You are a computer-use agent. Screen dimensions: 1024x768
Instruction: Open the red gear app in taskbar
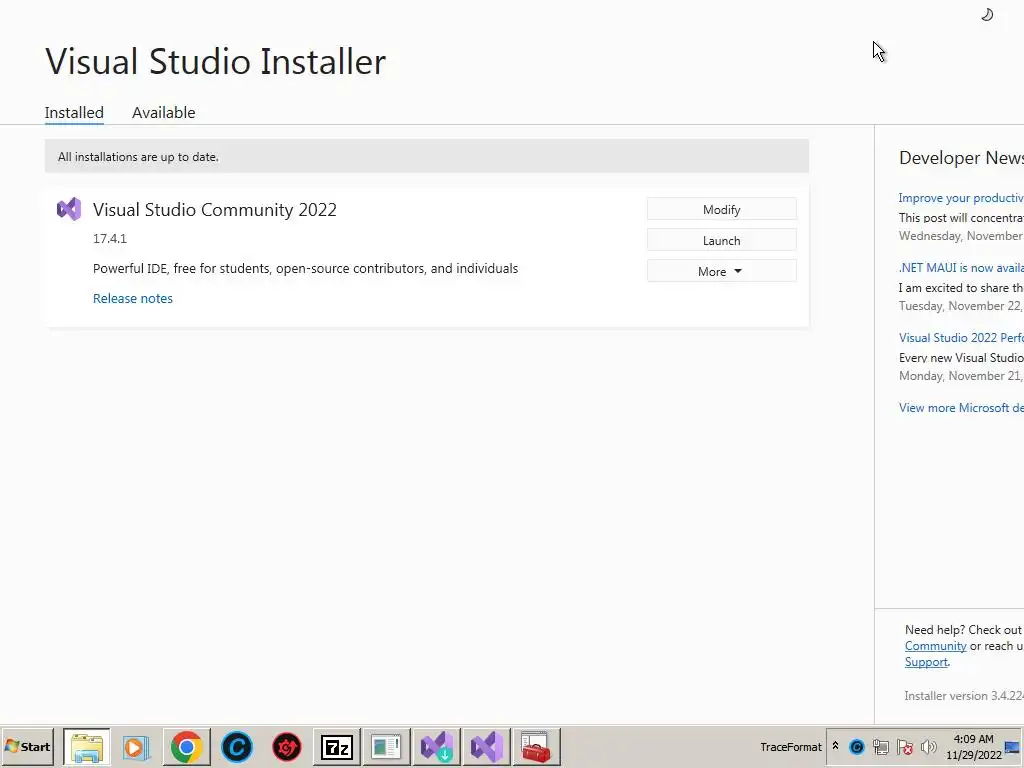pos(287,746)
